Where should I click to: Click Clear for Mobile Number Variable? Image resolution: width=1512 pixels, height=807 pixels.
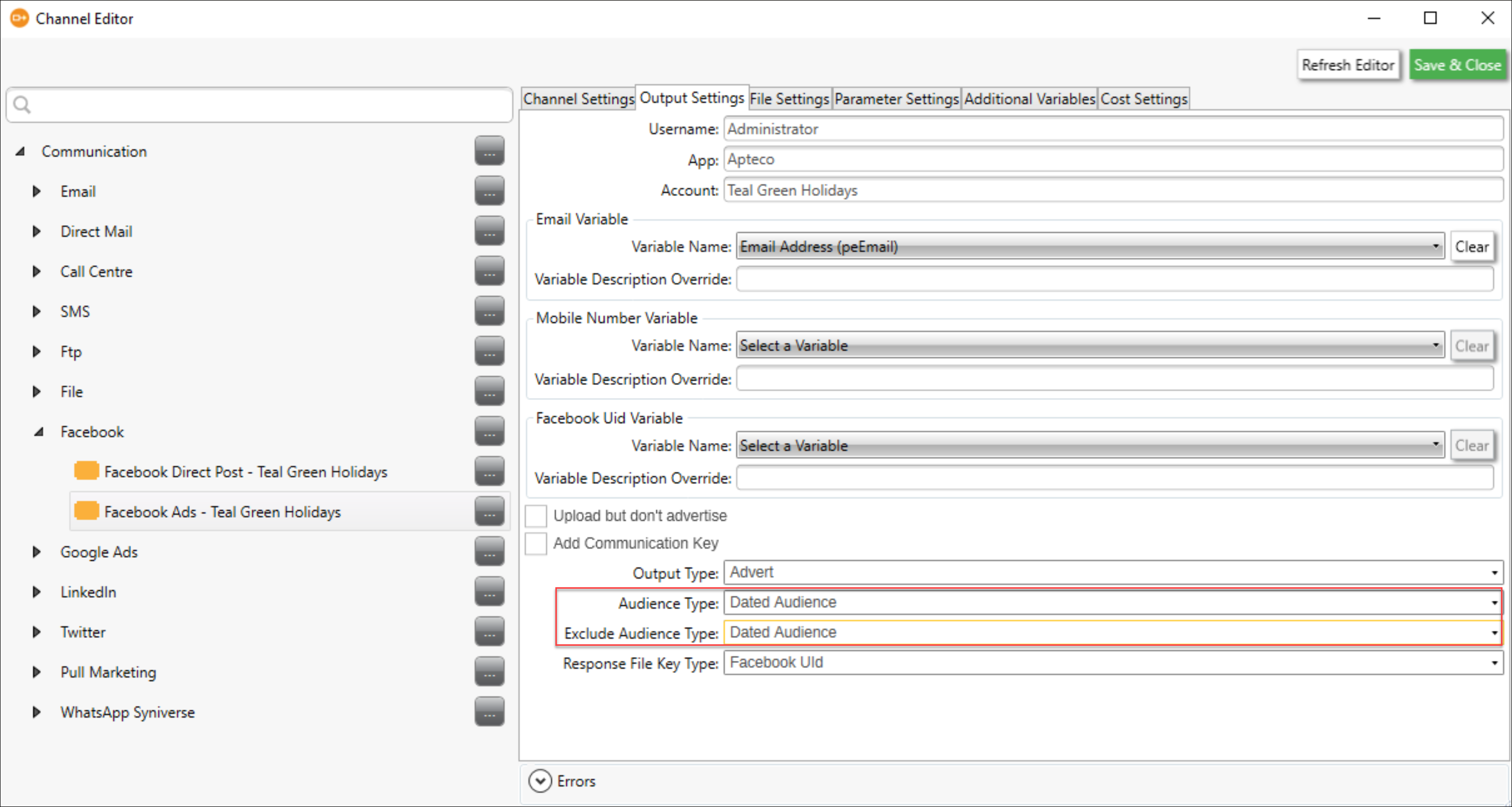coord(1471,346)
